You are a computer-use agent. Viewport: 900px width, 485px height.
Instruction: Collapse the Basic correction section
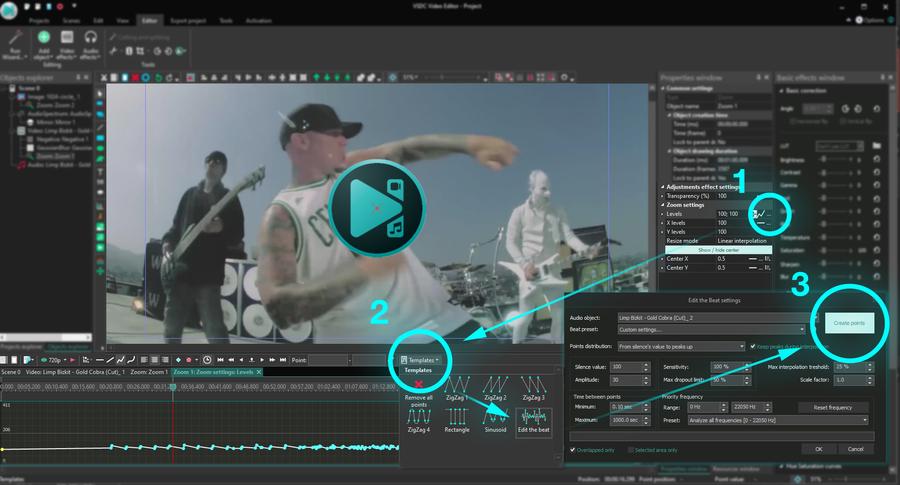(781, 91)
